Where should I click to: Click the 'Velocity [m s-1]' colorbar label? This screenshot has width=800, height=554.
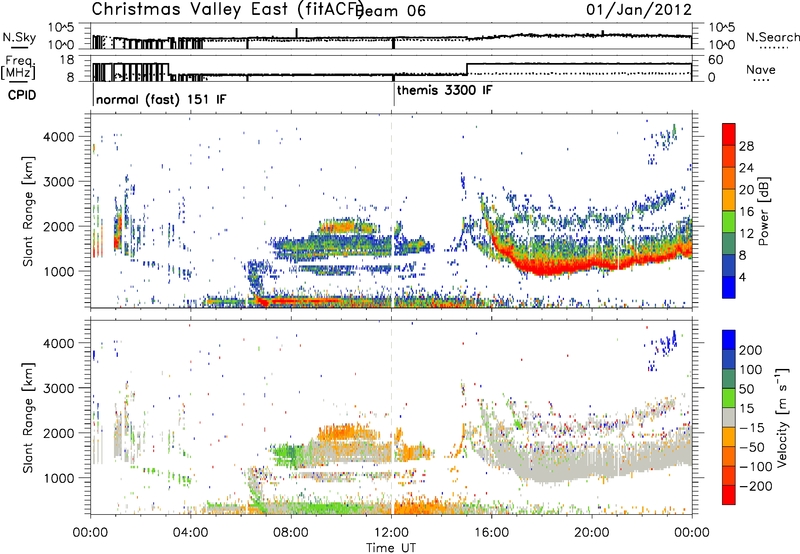pos(782,417)
